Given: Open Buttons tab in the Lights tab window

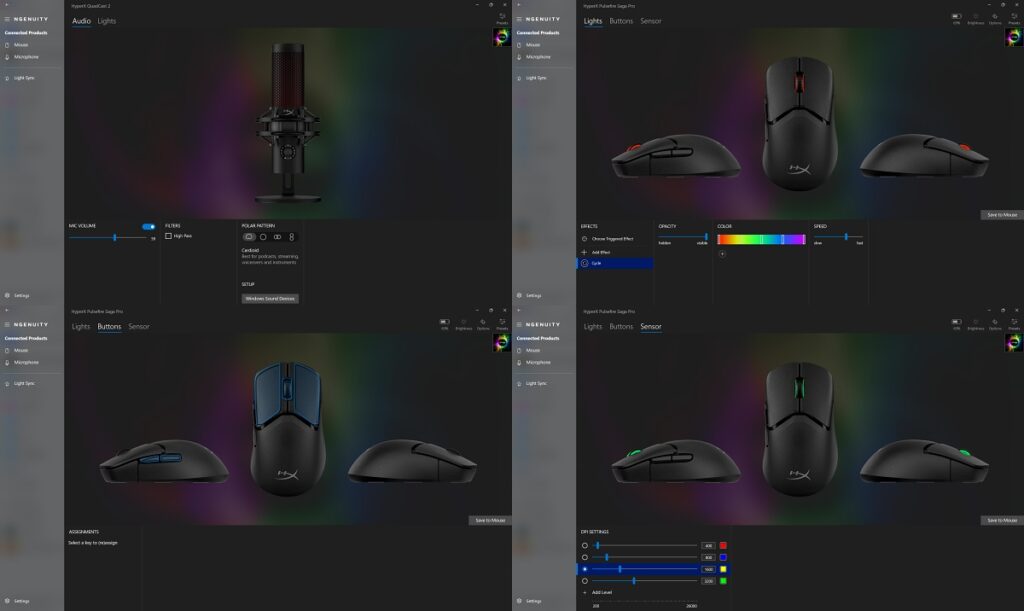Looking at the screenshot, I should pos(621,21).
